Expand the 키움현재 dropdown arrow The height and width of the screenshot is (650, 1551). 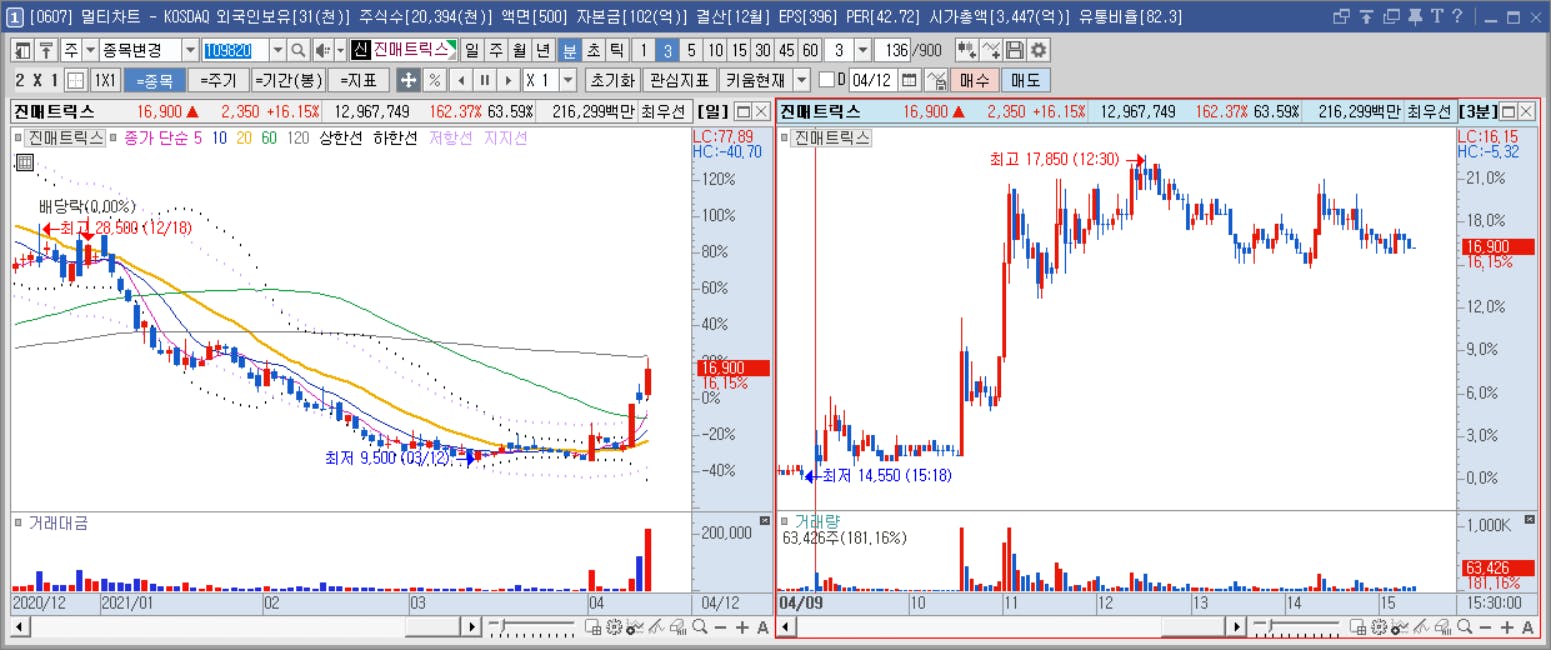pos(802,80)
